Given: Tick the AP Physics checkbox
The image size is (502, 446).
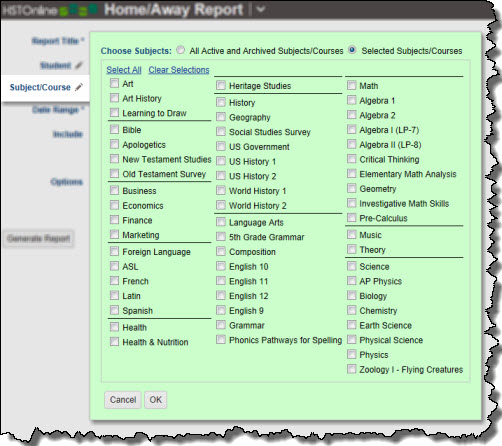Looking at the screenshot, I should 352,281.
